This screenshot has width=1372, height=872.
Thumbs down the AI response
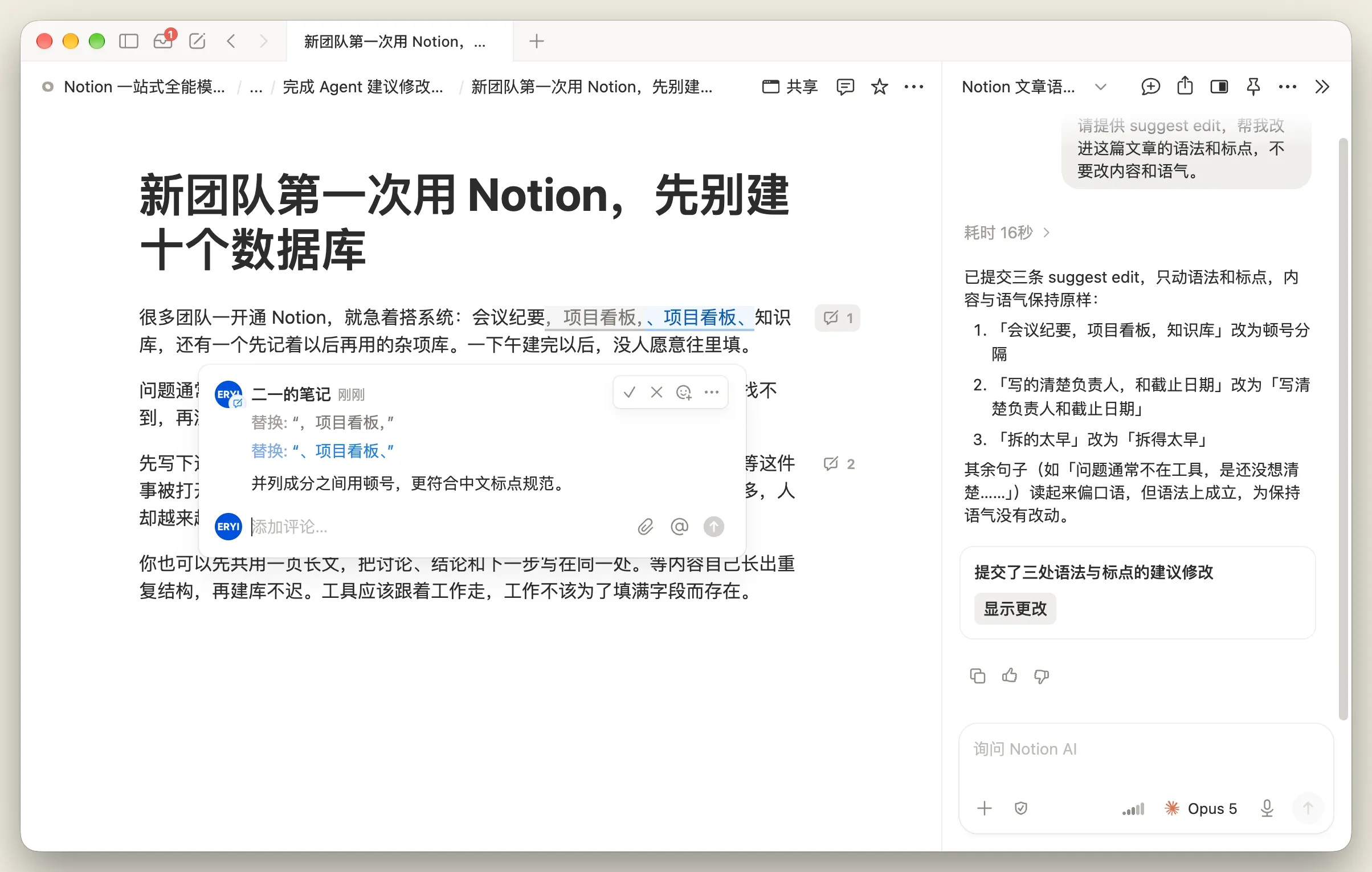pyautogui.click(x=1042, y=676)
